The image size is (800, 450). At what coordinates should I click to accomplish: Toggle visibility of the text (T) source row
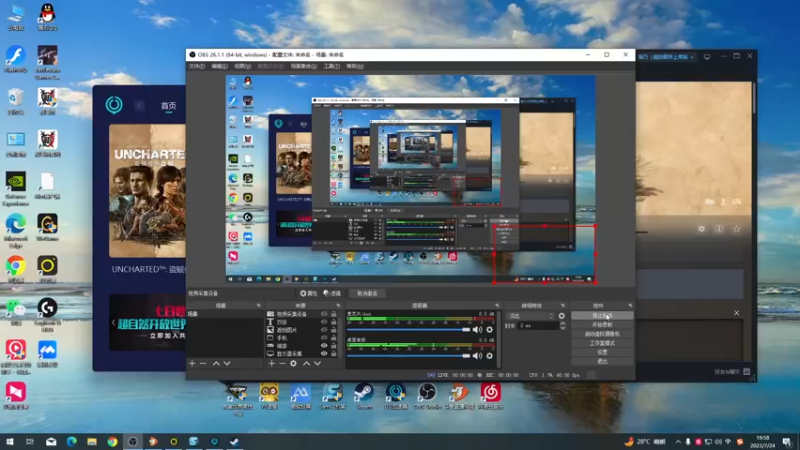click(324, 322)
